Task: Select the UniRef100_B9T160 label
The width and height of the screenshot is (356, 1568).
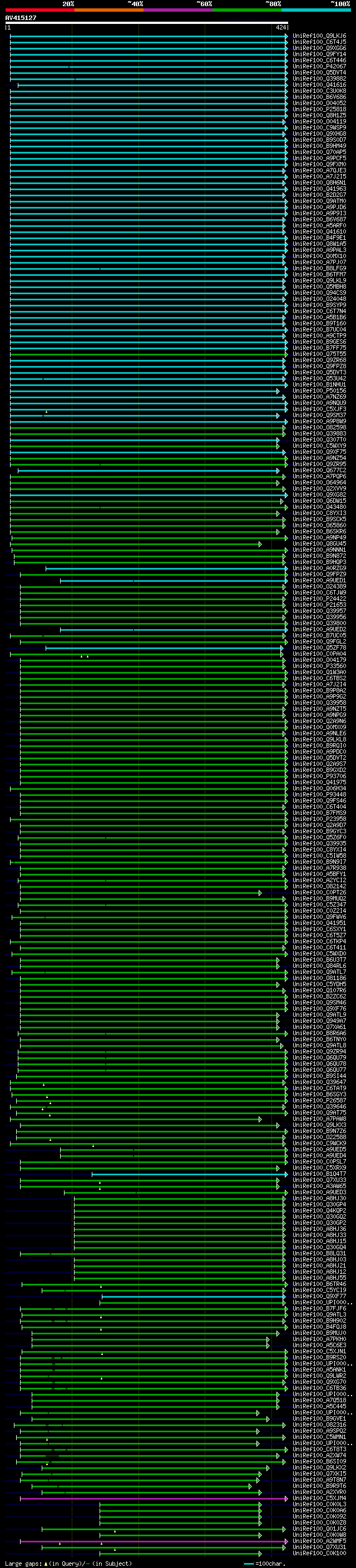Action: [319, 323]
